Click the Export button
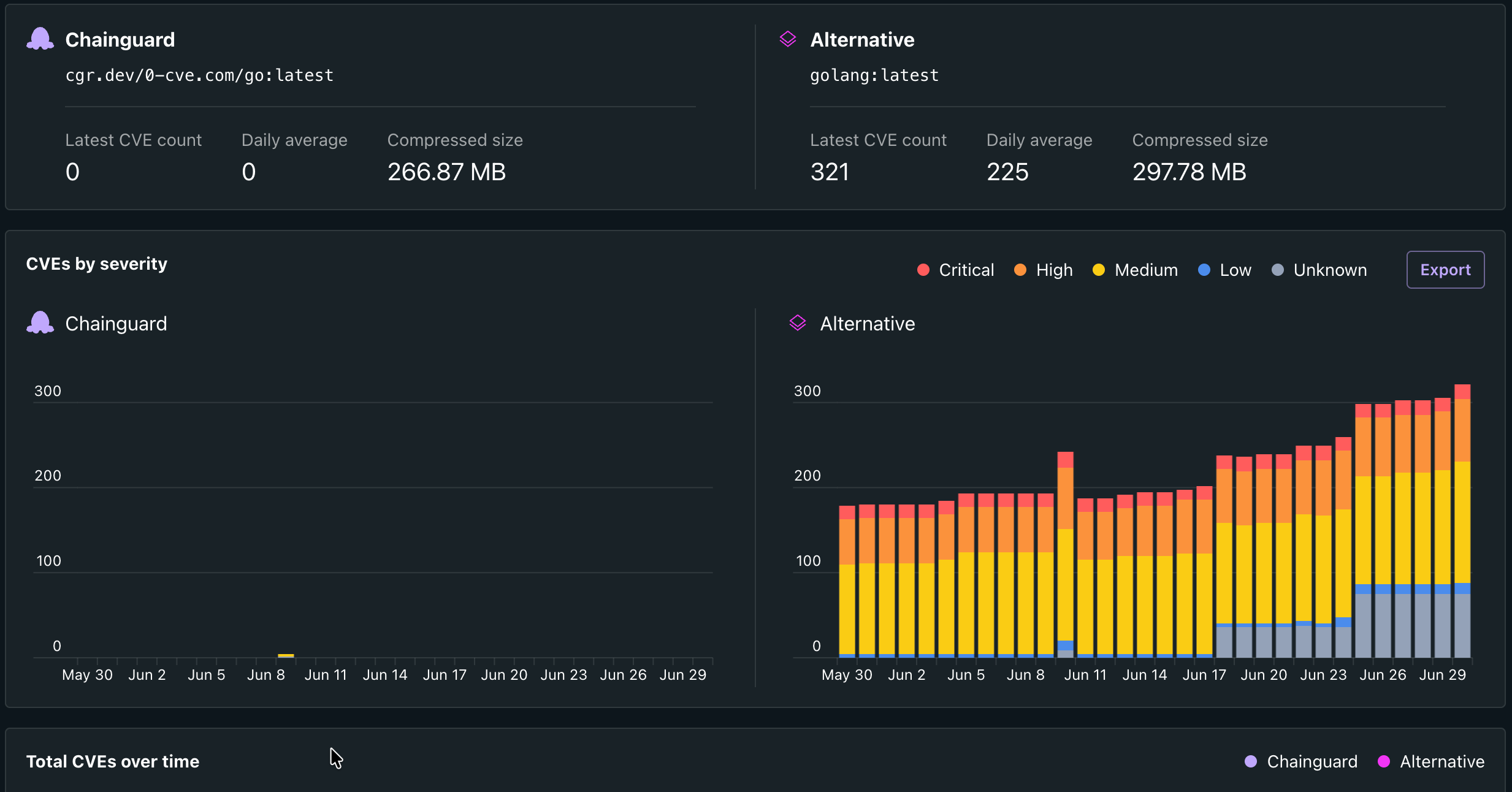The width and height of the screenshot is (1512, 792). point(1445,270)
